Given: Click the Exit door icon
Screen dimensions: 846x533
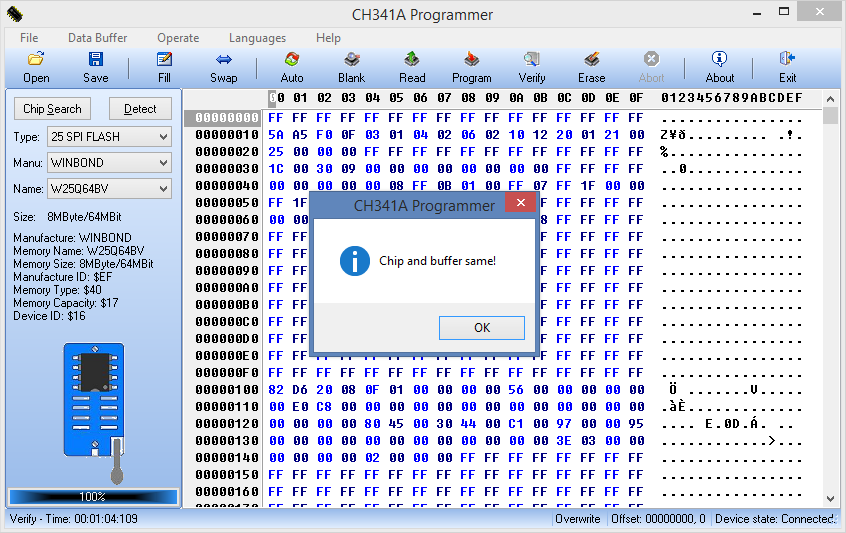Looking at the screenshot, I should 787,58.
